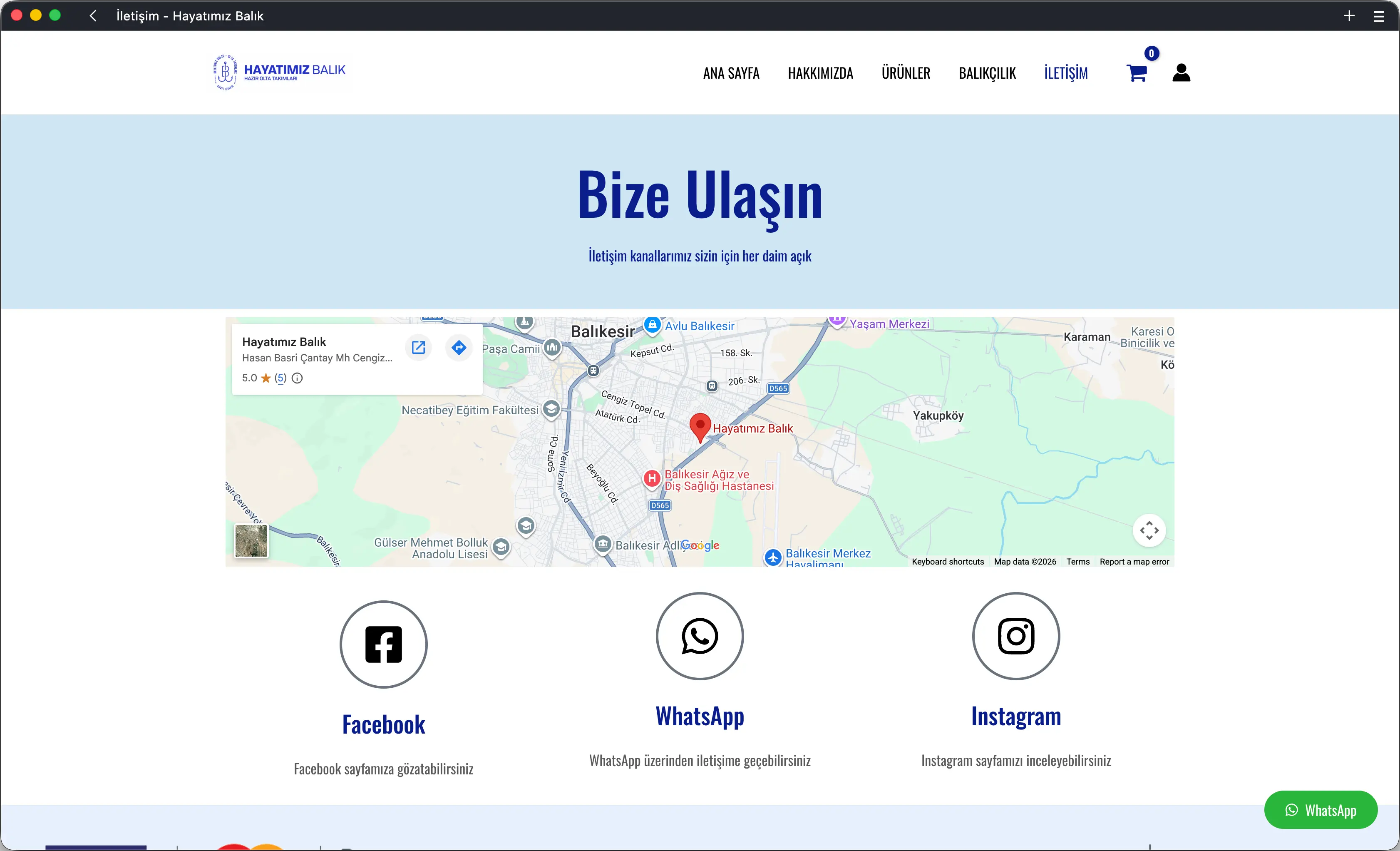The height and width of the screenshot is (851, 1400).
Task: Click the 'Hayatımız Balık' info card title
Action: click(284, 342)
